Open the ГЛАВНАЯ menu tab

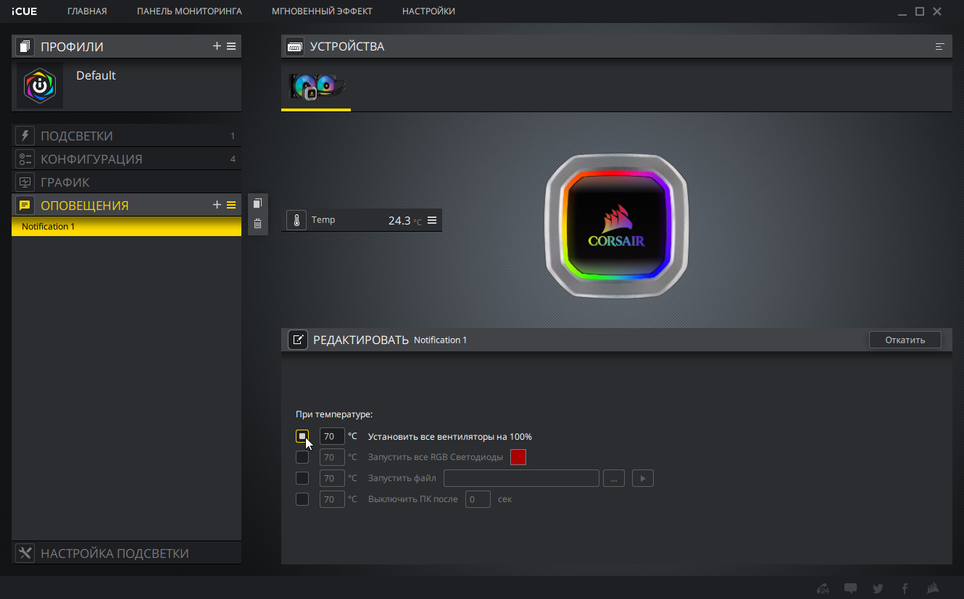87,11
